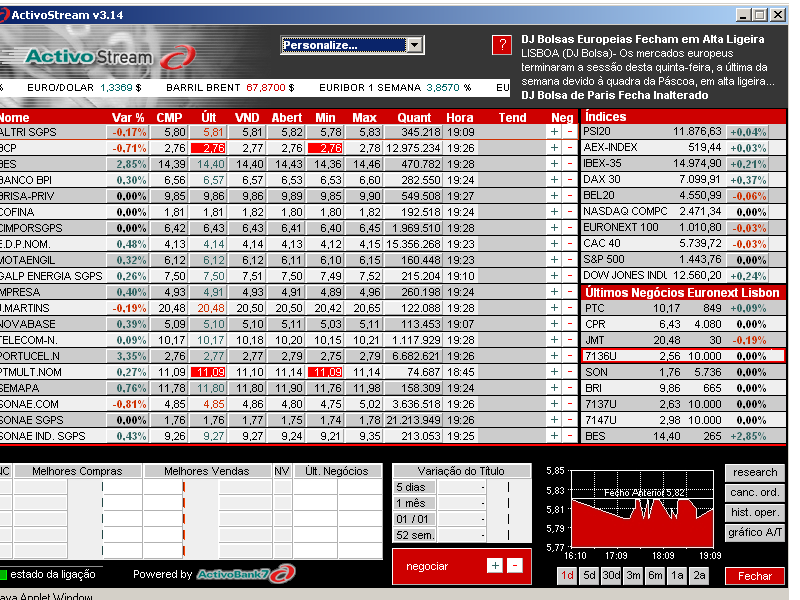This screenshot has width=800, height=600.
Task: Click the plus icon in TELECOM-N. row
Action: coord(554,340)
